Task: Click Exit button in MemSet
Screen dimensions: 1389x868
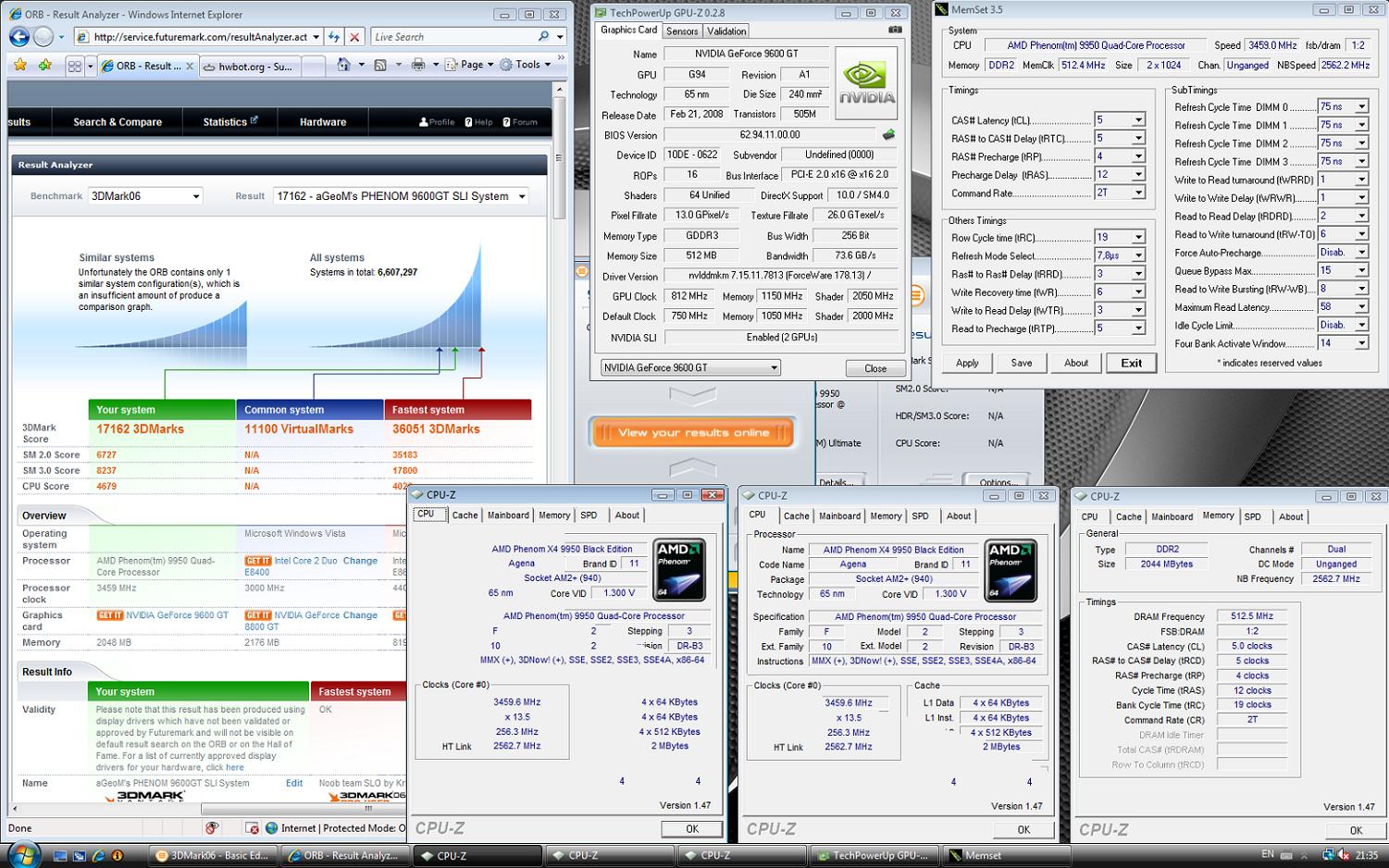Action: 1131,363
